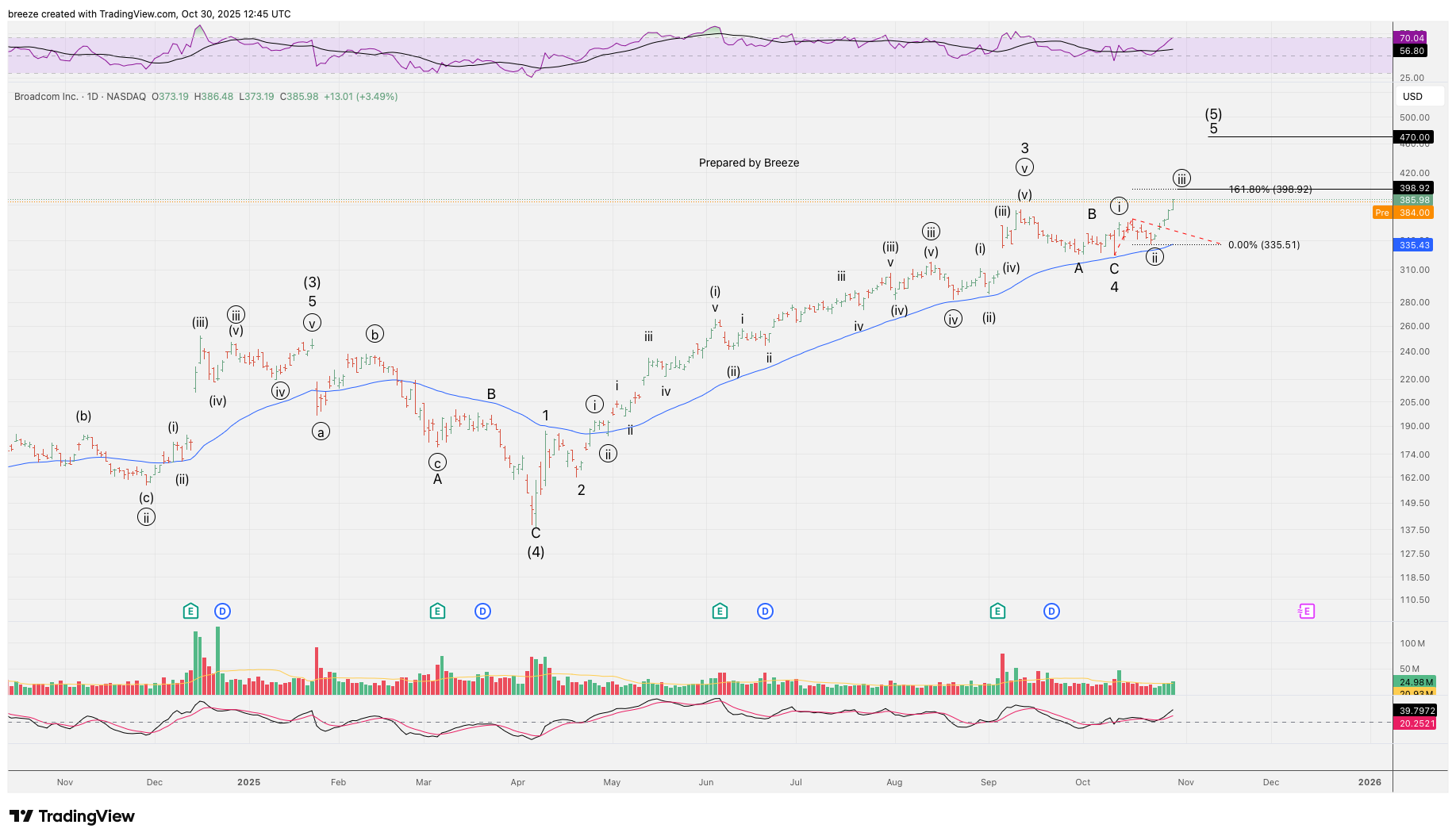
Task: Click the 398.92 price label on axis
Action: [1413, 189]
